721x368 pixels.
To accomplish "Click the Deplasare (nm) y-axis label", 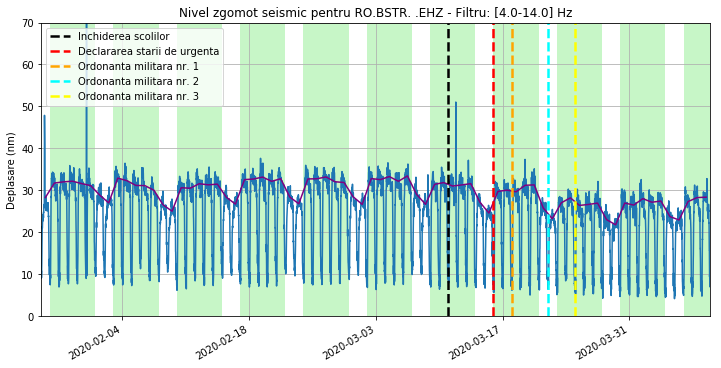I will 11,170.
